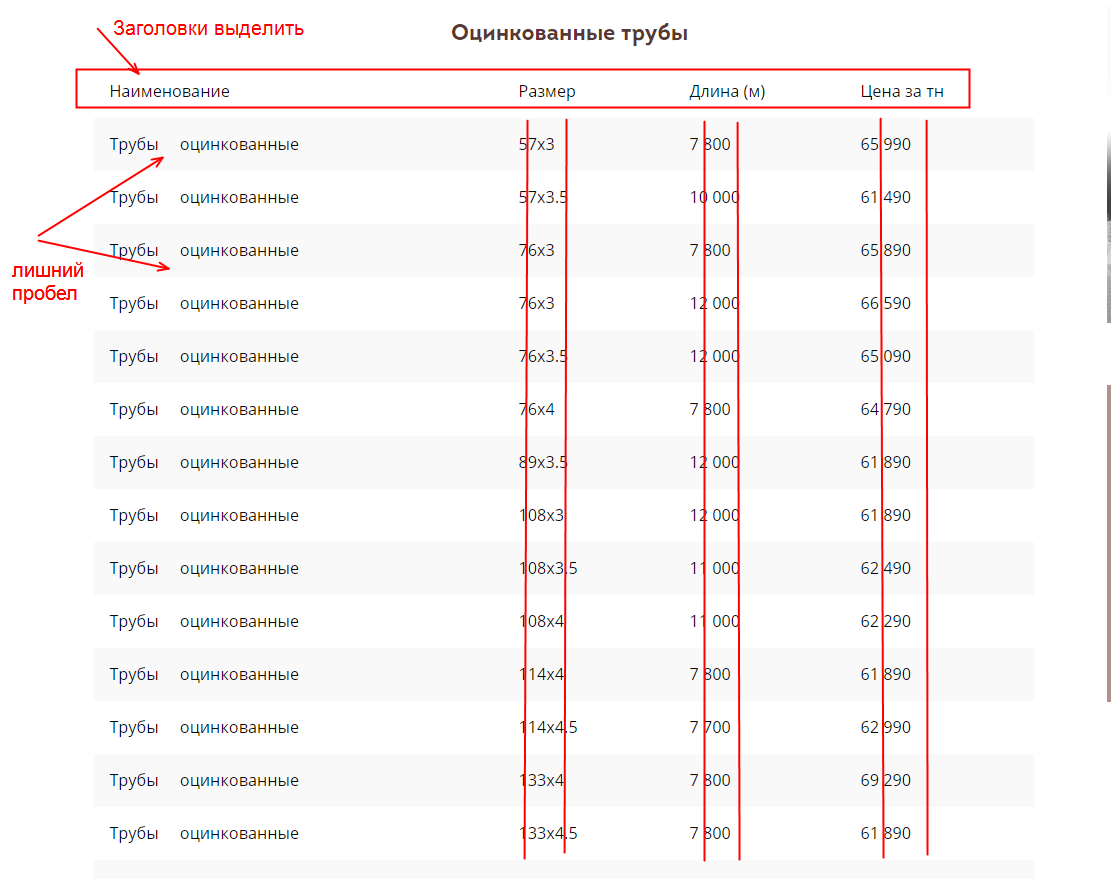Screen dimensions: 1111x879
Task: Click length '7 800' in the 76x4 row
Action: coord(710,409)
